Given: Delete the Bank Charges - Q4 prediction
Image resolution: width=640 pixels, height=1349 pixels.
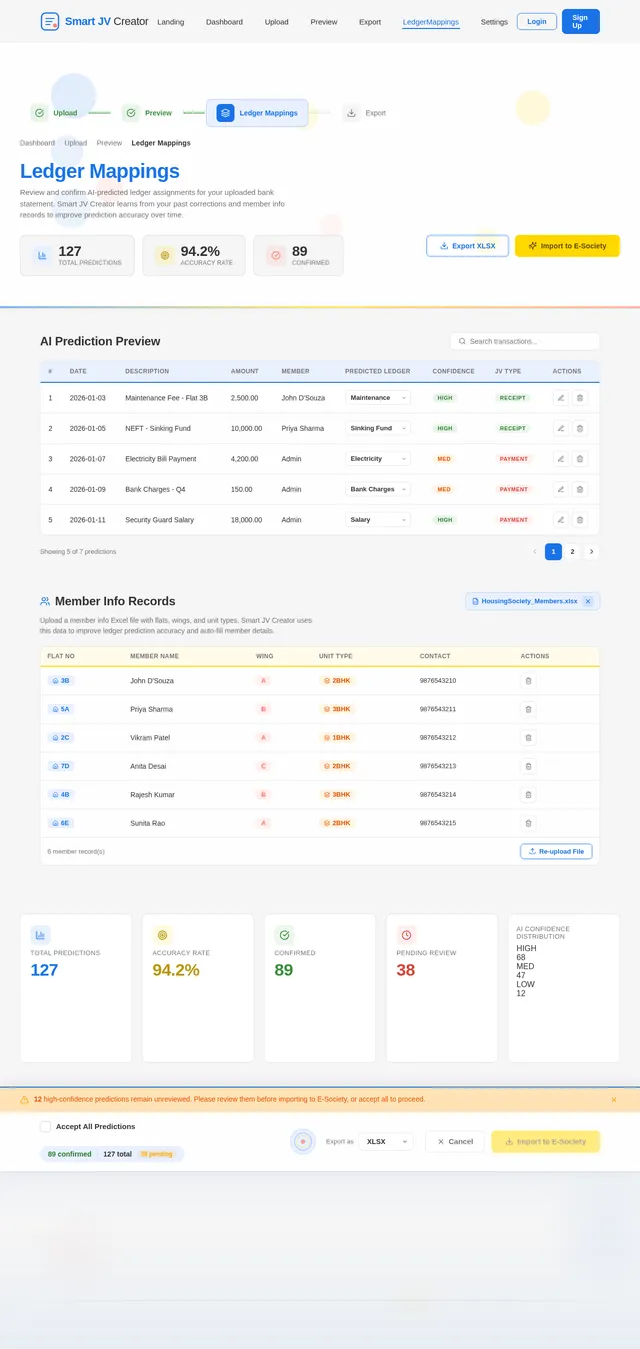Looking at the screenshot, I should tap(580, 489).
